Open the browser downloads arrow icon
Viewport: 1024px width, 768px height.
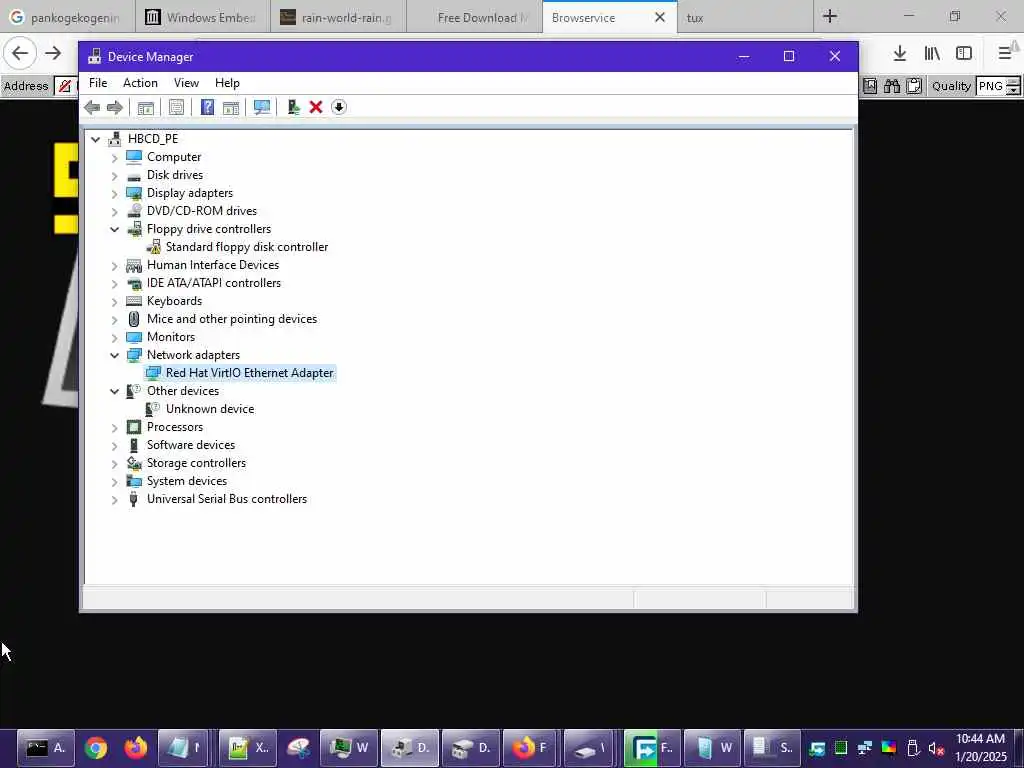click(x=900, y=53)
